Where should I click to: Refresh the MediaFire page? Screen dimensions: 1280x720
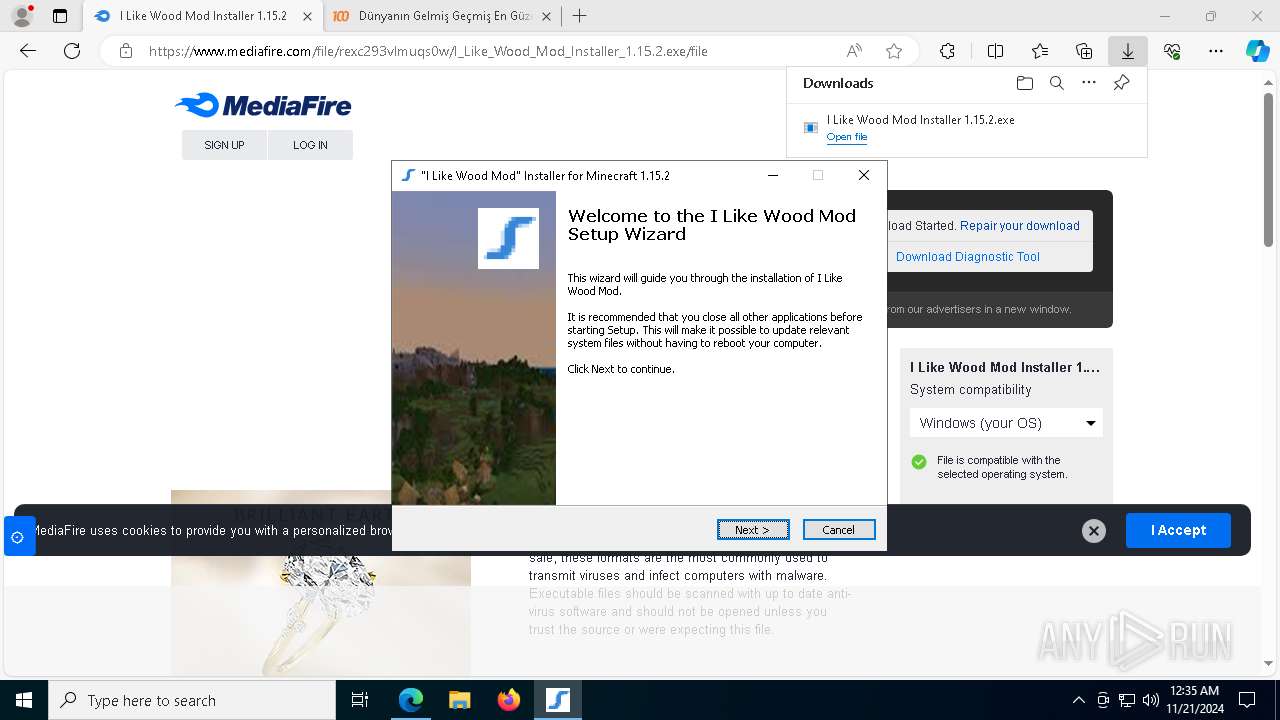(x=72, y=51)
